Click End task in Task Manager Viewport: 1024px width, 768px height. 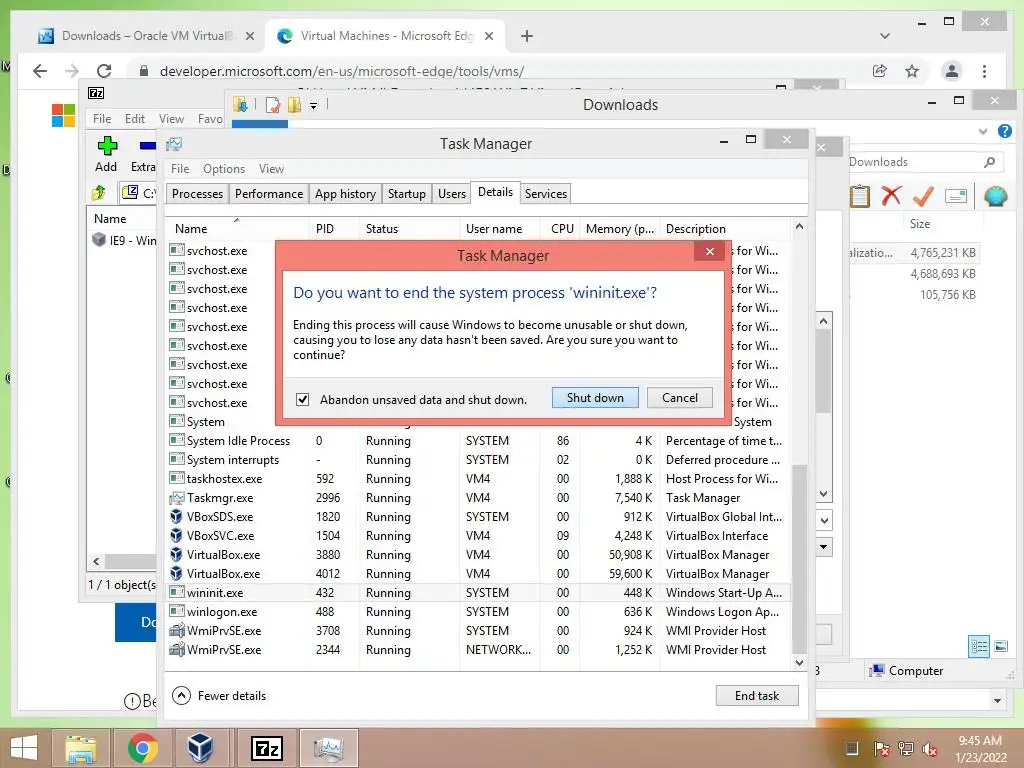click(757, 696)
